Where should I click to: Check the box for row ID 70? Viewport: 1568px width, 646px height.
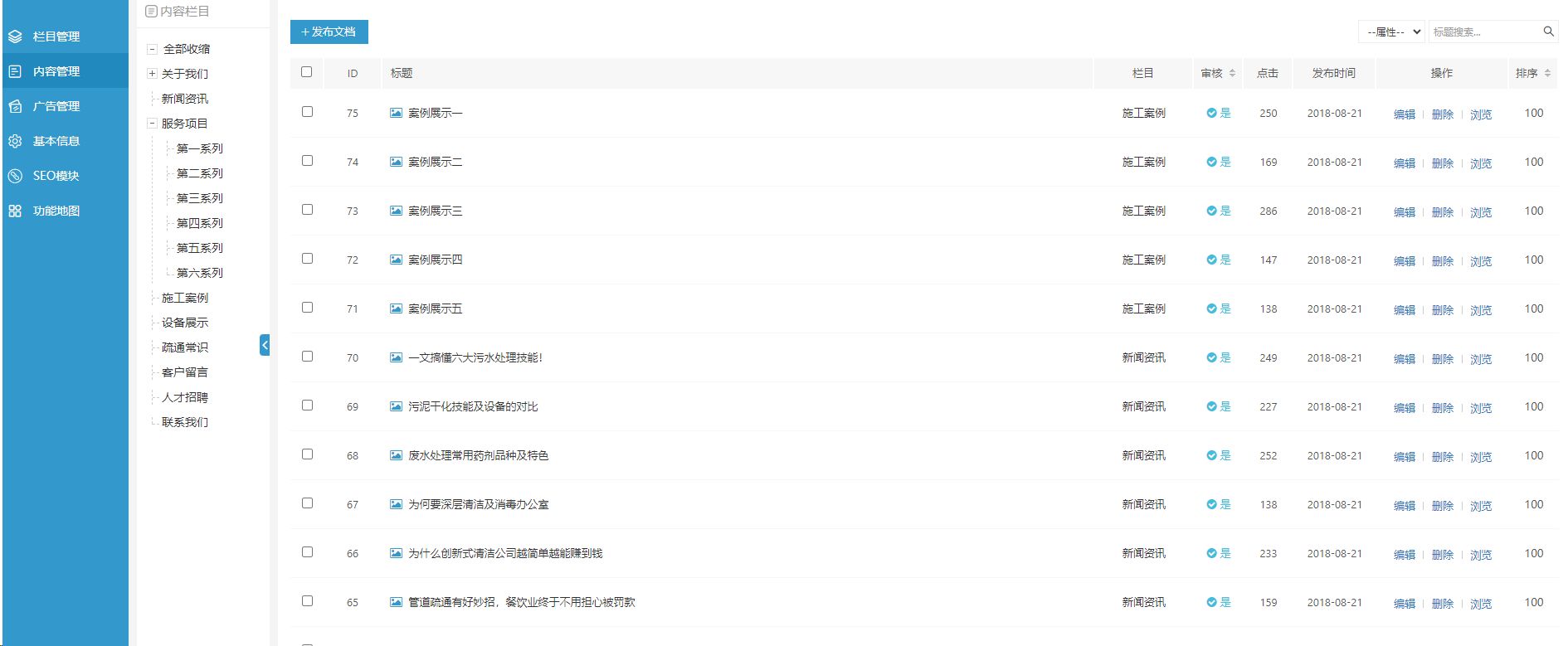click(x=307, y=357)
